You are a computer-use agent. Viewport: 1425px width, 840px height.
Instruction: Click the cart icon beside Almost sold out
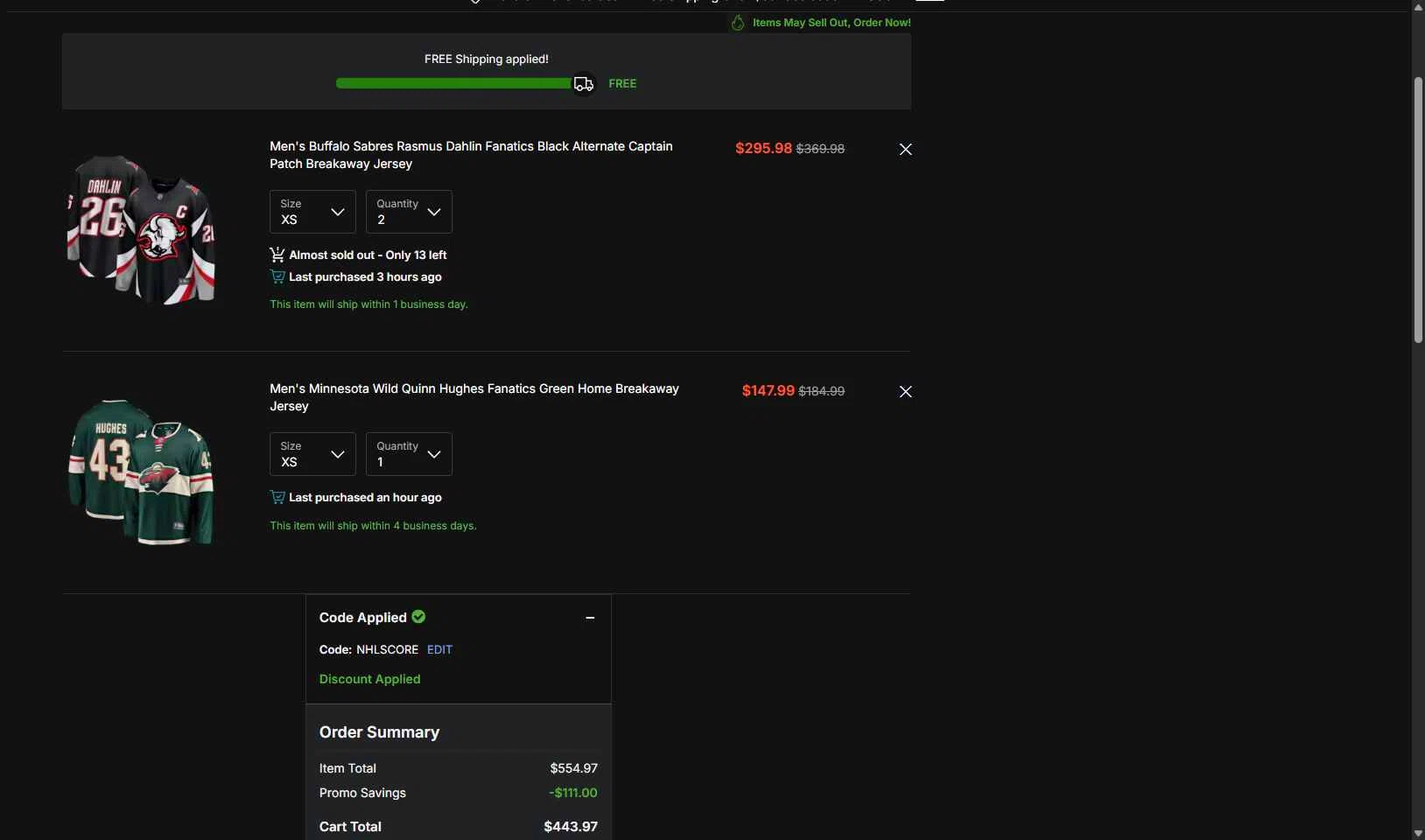click(277, 255)
